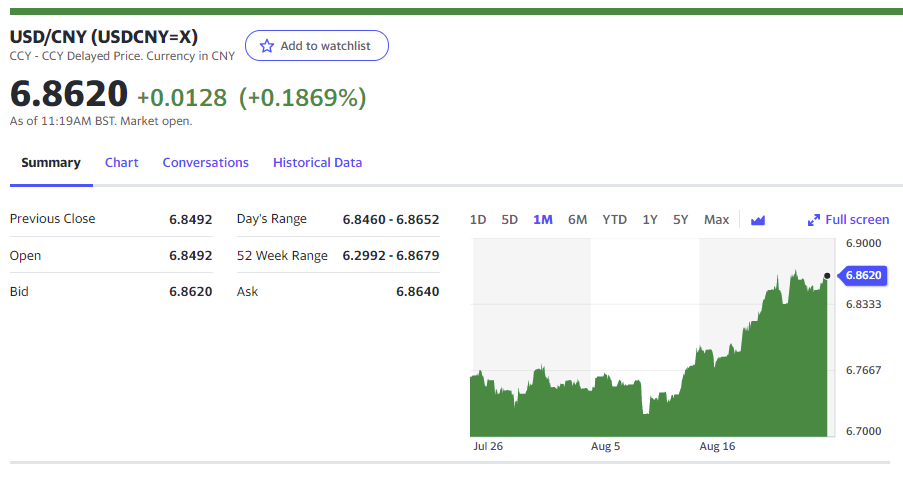Click the Aug 16 date marker on chart axis
This screenshot has height=478, width=903.
[x=716, y=447]
